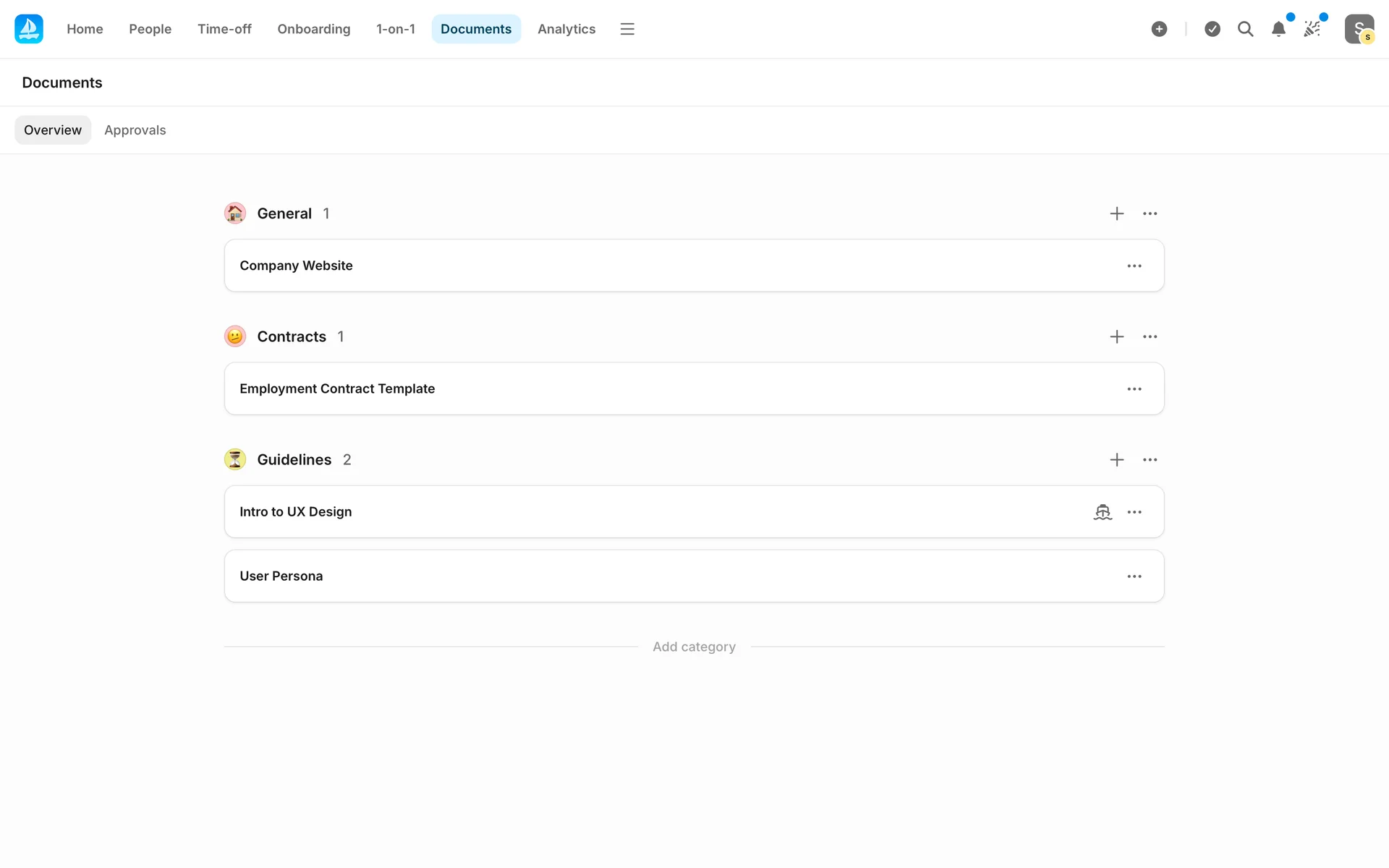Open the Contracts category options menu
The width and height of the screenshot is (1389, 868).
[1150, 336]
